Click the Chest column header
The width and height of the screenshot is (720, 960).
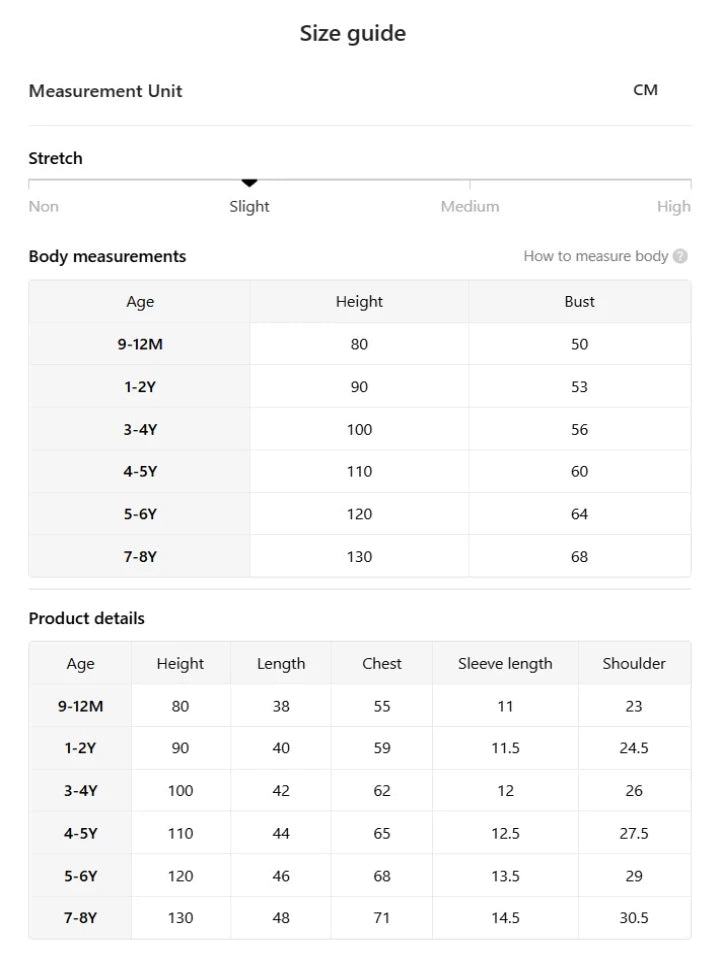click(x=381, y=663)
